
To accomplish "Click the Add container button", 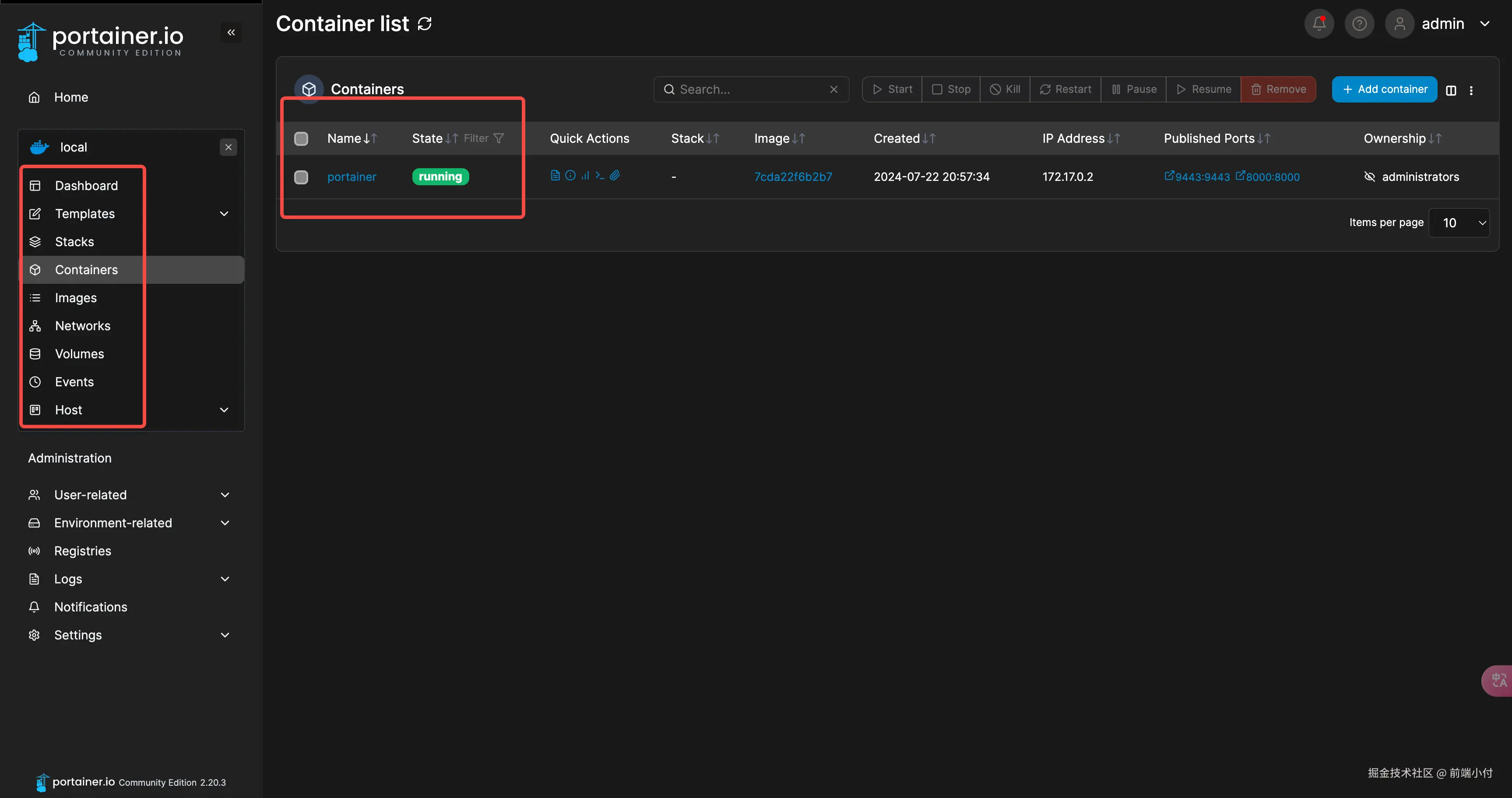I will [x=1384, y=89].
